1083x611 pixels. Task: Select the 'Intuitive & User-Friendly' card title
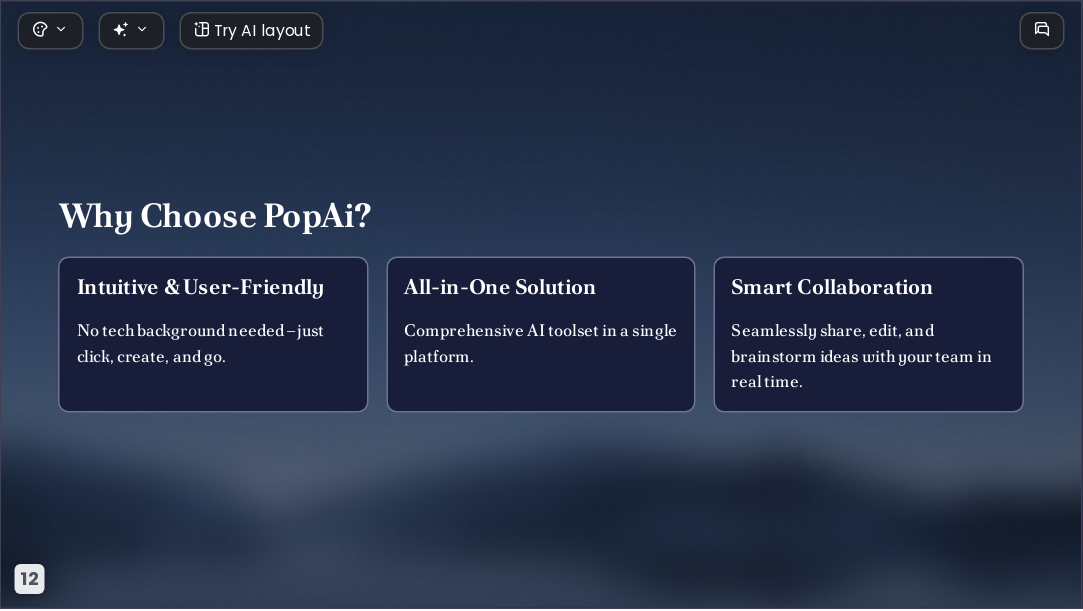200,287
